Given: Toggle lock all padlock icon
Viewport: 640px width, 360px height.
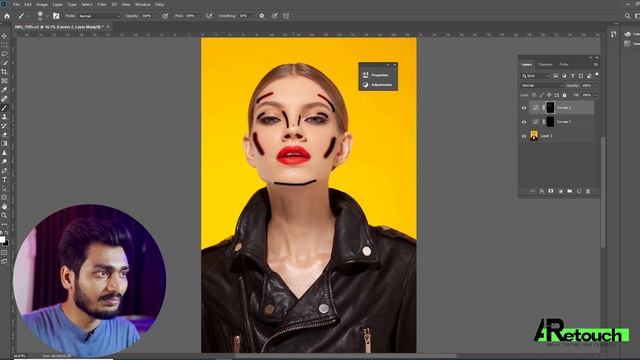Looking at the screenshot, I should point(564,95).
